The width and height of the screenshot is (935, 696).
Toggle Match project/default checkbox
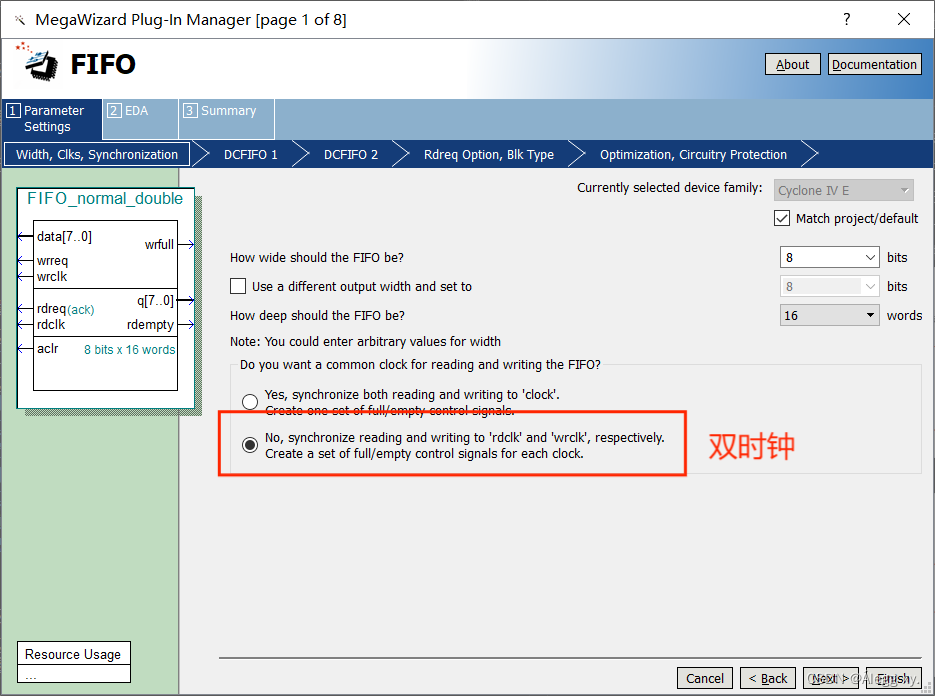click(782, 218)
